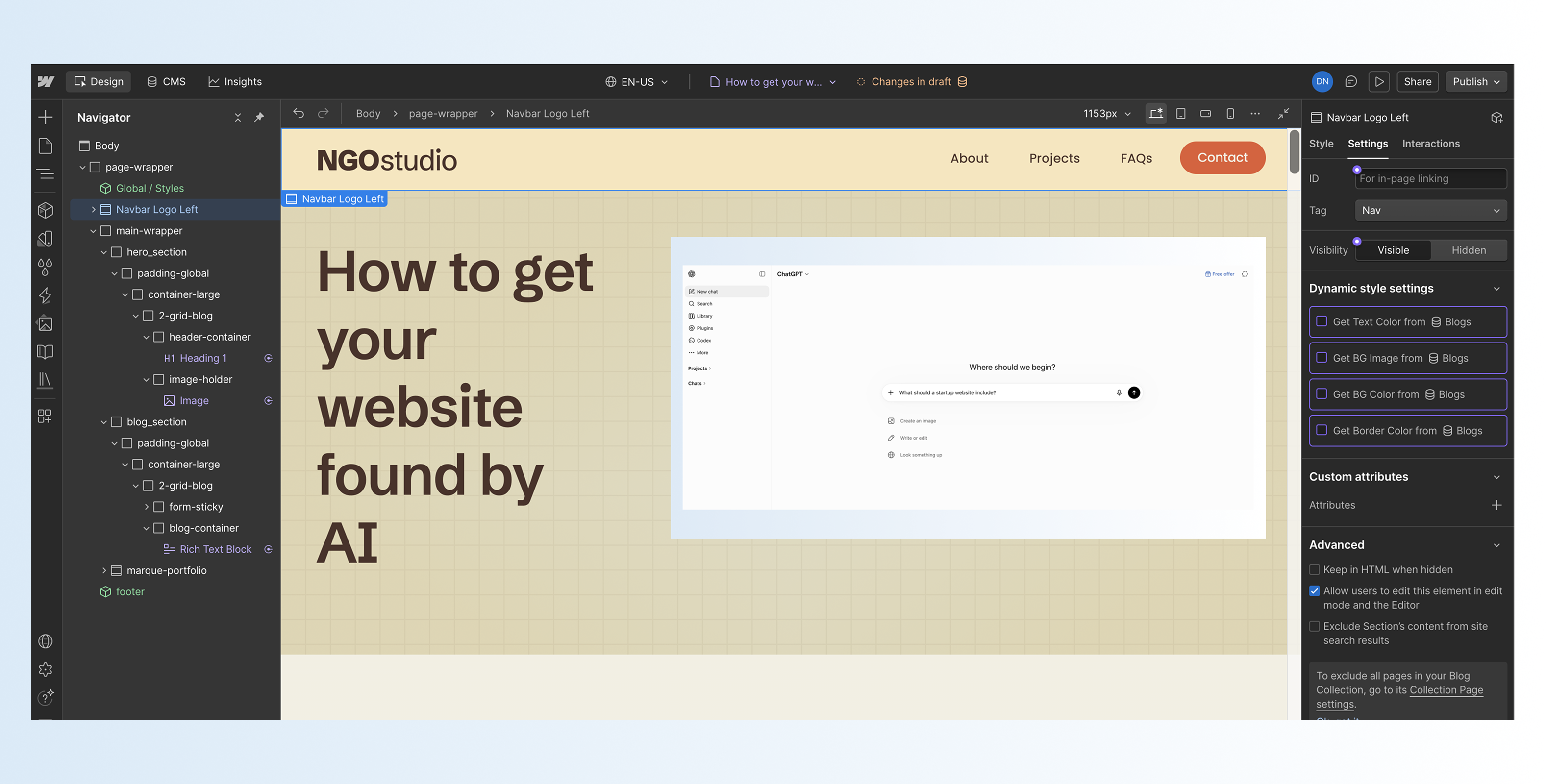Open the Assets image icon in left sidebar
1546x784 pixels.
46,324
